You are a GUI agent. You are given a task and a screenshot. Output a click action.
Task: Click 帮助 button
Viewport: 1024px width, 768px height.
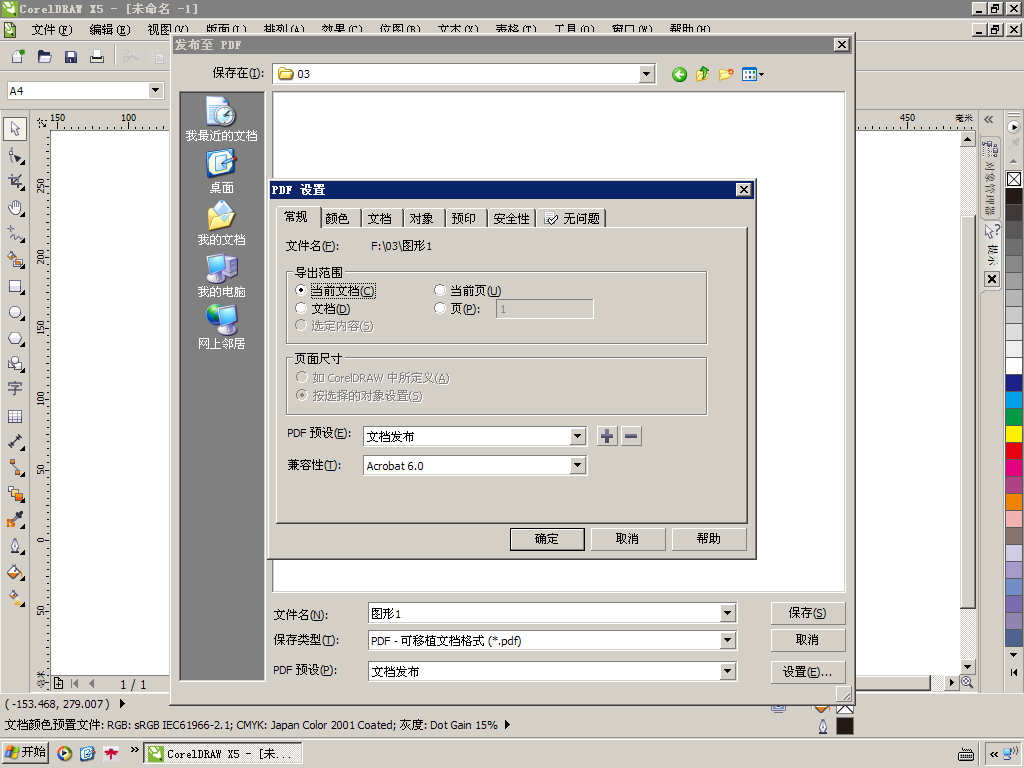pyautogui.click(x=709, y=539)
